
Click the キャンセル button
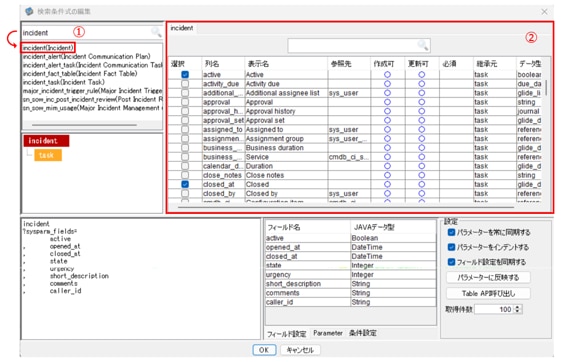pos(300,350)
